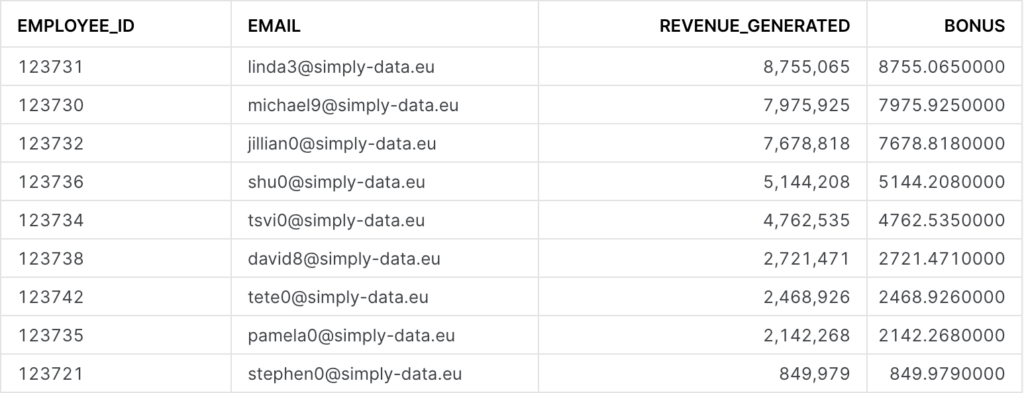Select employee ID cell 123736

pyautogui.click(x=116, y=182)
